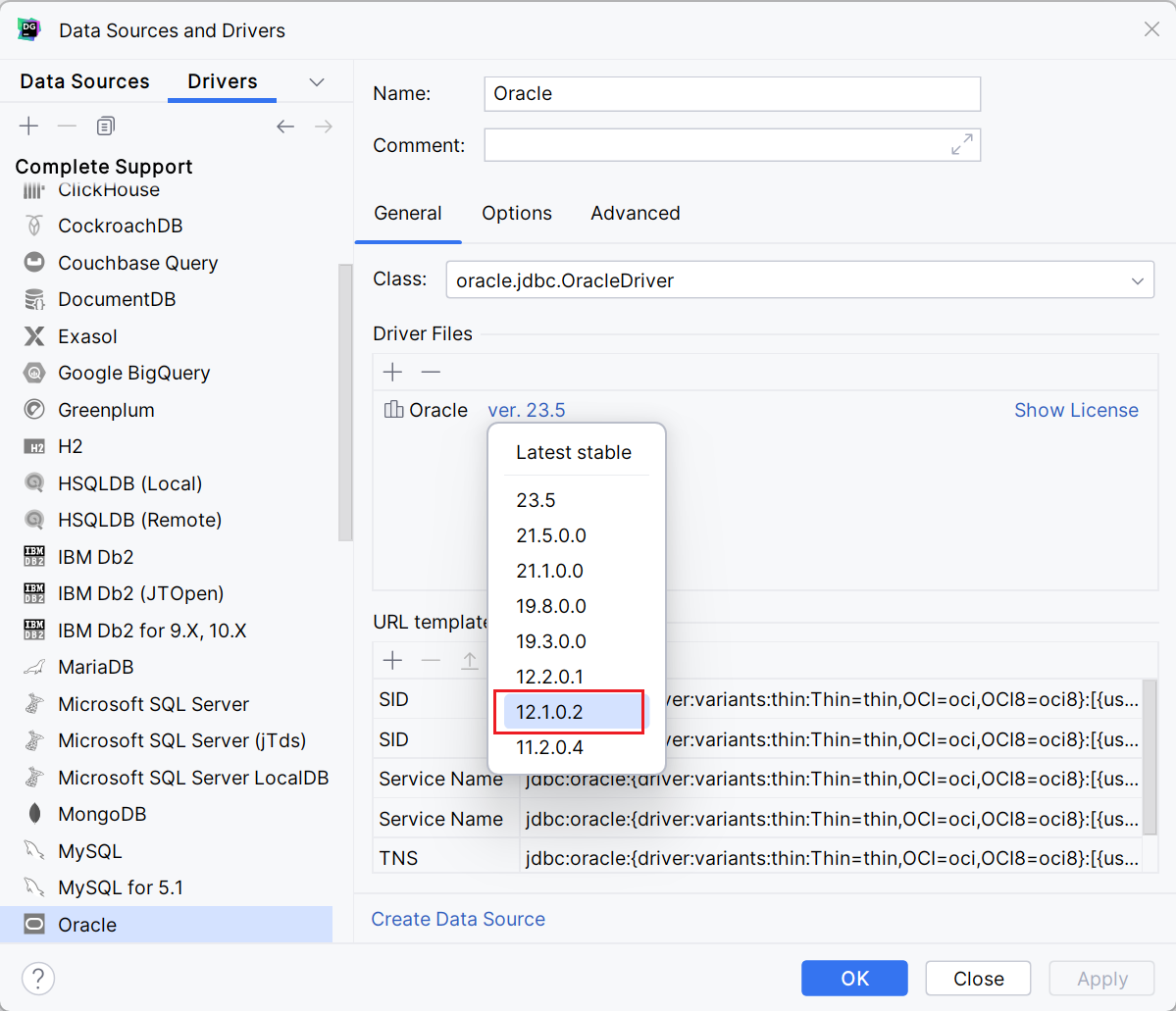Click the Close button

tap(978, 978)
